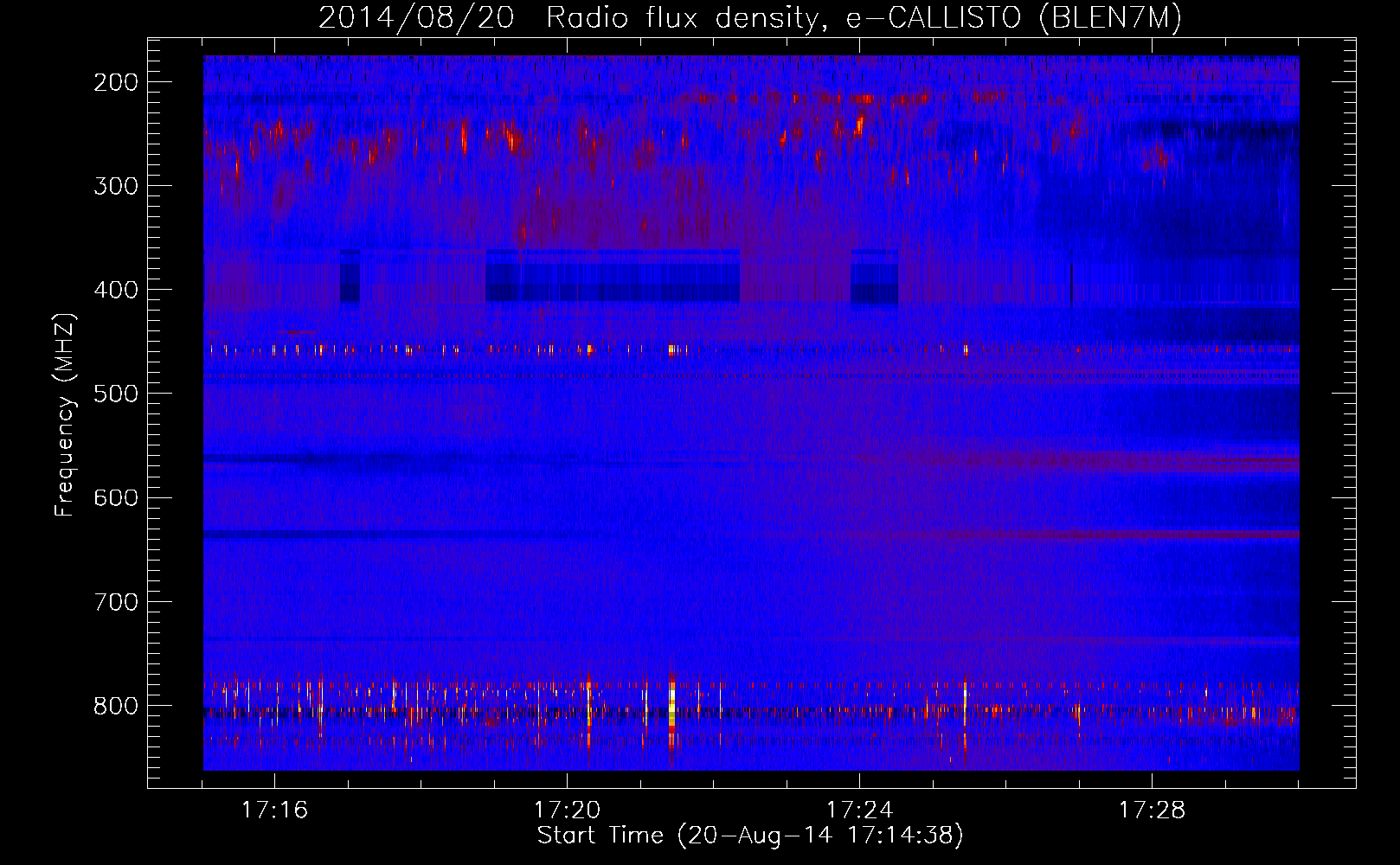Click the 17:24 time tick label

pos(859,811)
